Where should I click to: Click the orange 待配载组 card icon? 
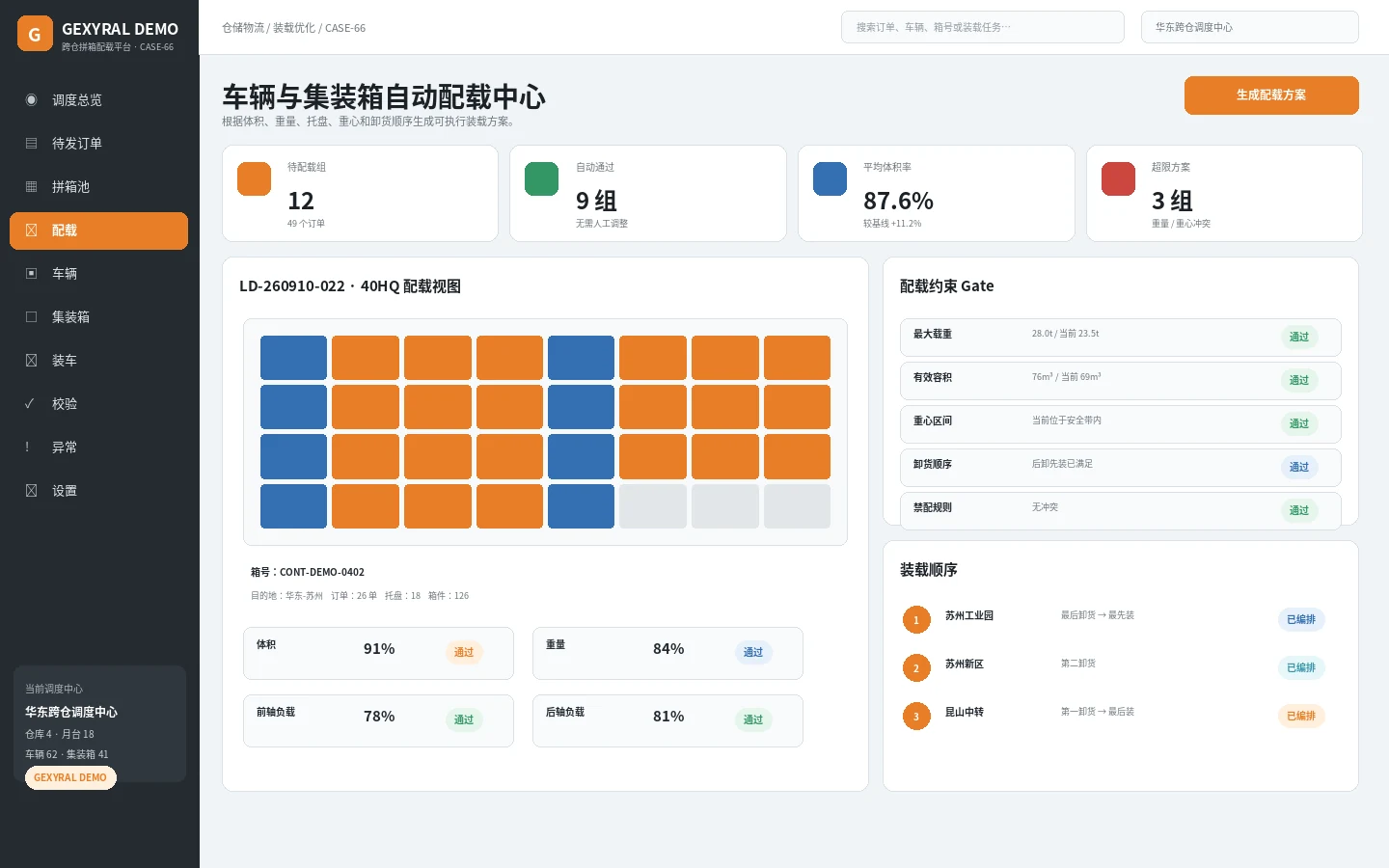coord(254,178)
